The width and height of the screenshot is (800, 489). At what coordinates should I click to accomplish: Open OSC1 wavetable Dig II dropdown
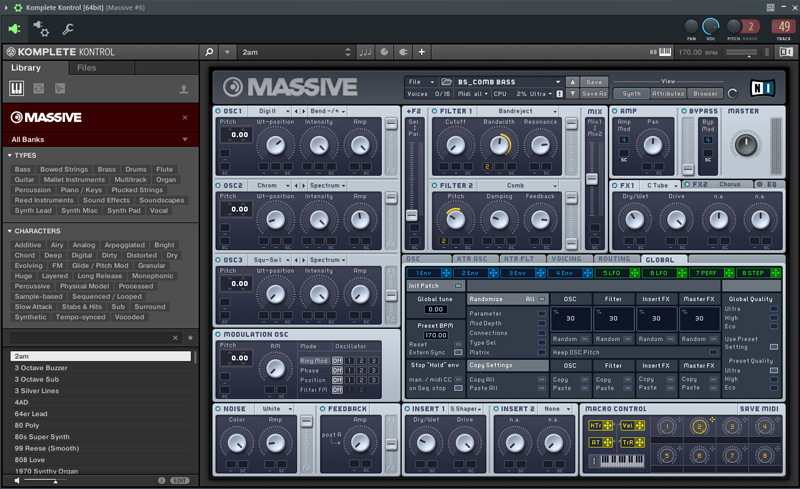pos(273,111)
